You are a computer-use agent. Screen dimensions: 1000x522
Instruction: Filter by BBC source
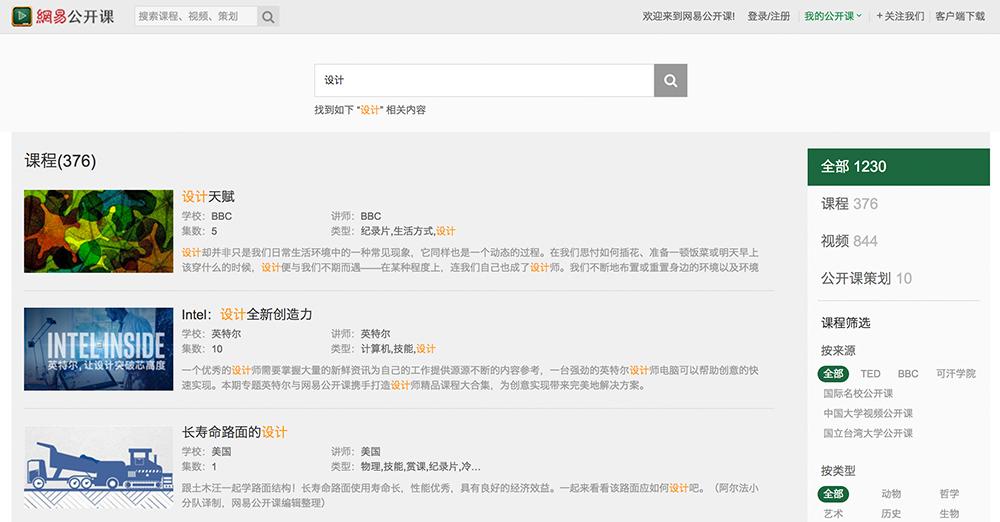[x=908, y=374]
